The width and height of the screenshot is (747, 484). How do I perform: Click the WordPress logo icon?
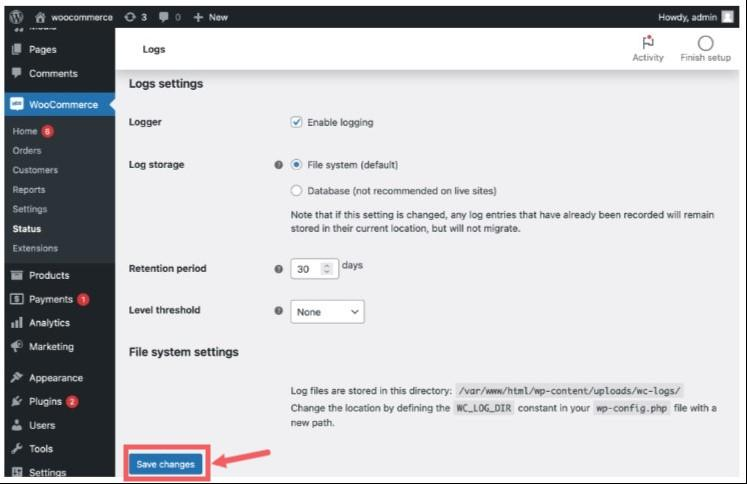click(16, 17)
